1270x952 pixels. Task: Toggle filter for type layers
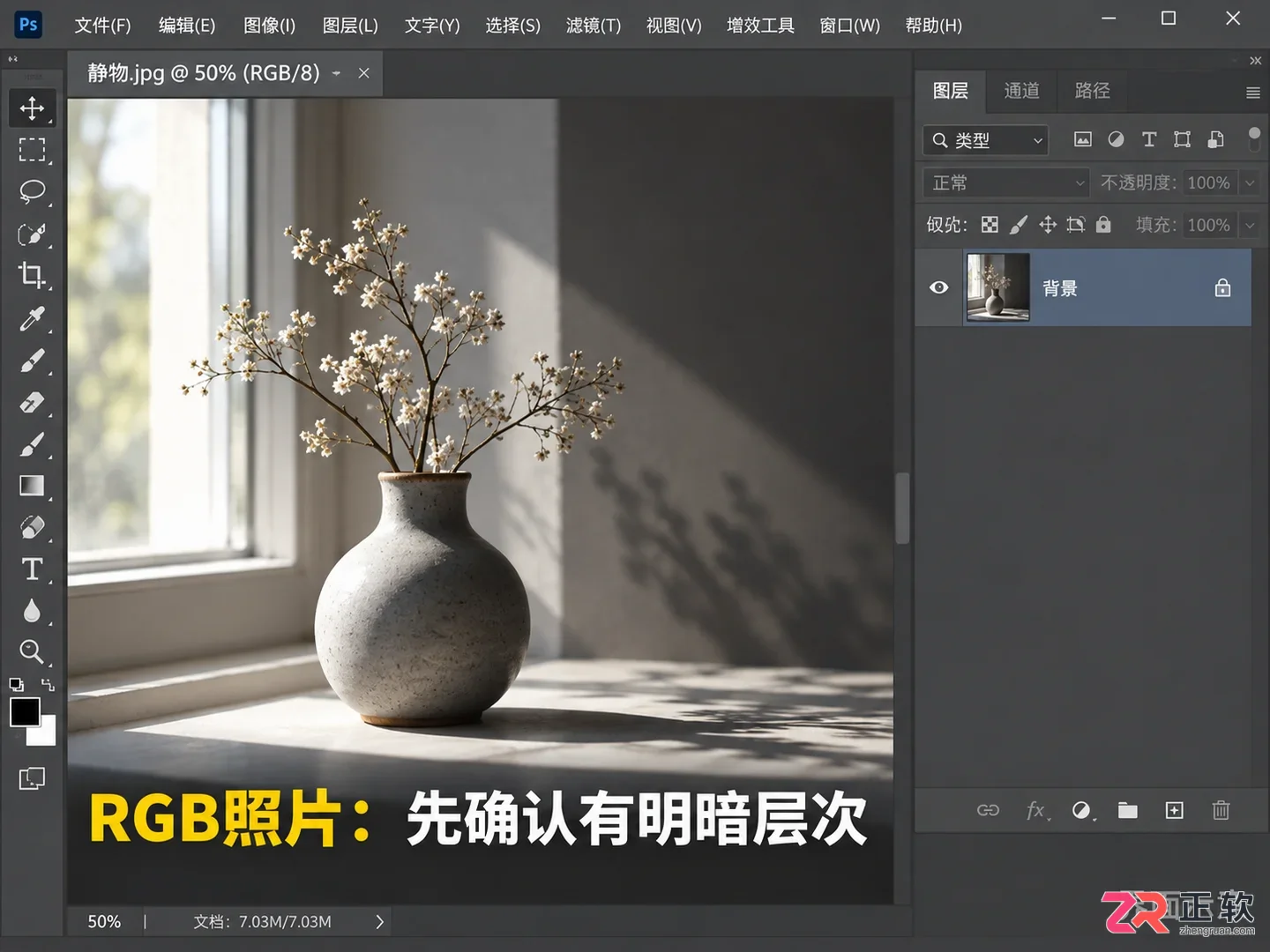(1149, 139)
